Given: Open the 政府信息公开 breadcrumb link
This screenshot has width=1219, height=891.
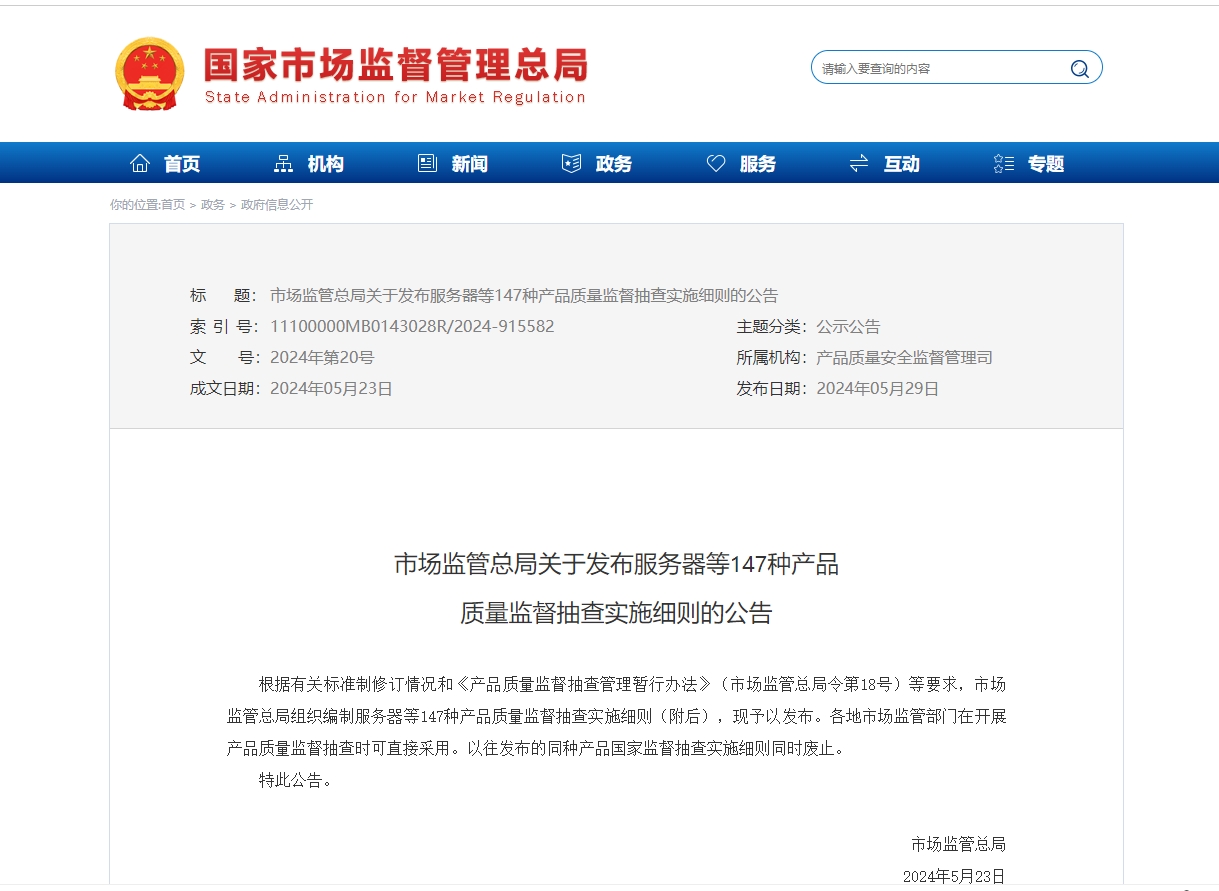Looking at the screenshot, I should coord(277,204).
